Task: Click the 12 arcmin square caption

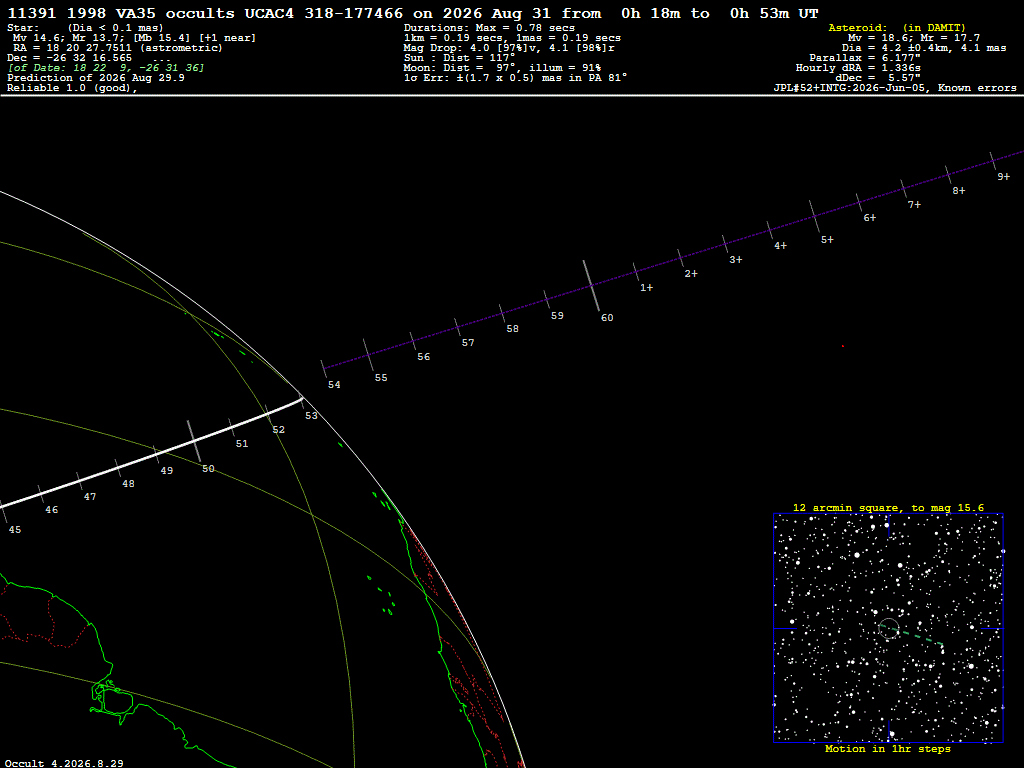Action: [x=888, y=507]
